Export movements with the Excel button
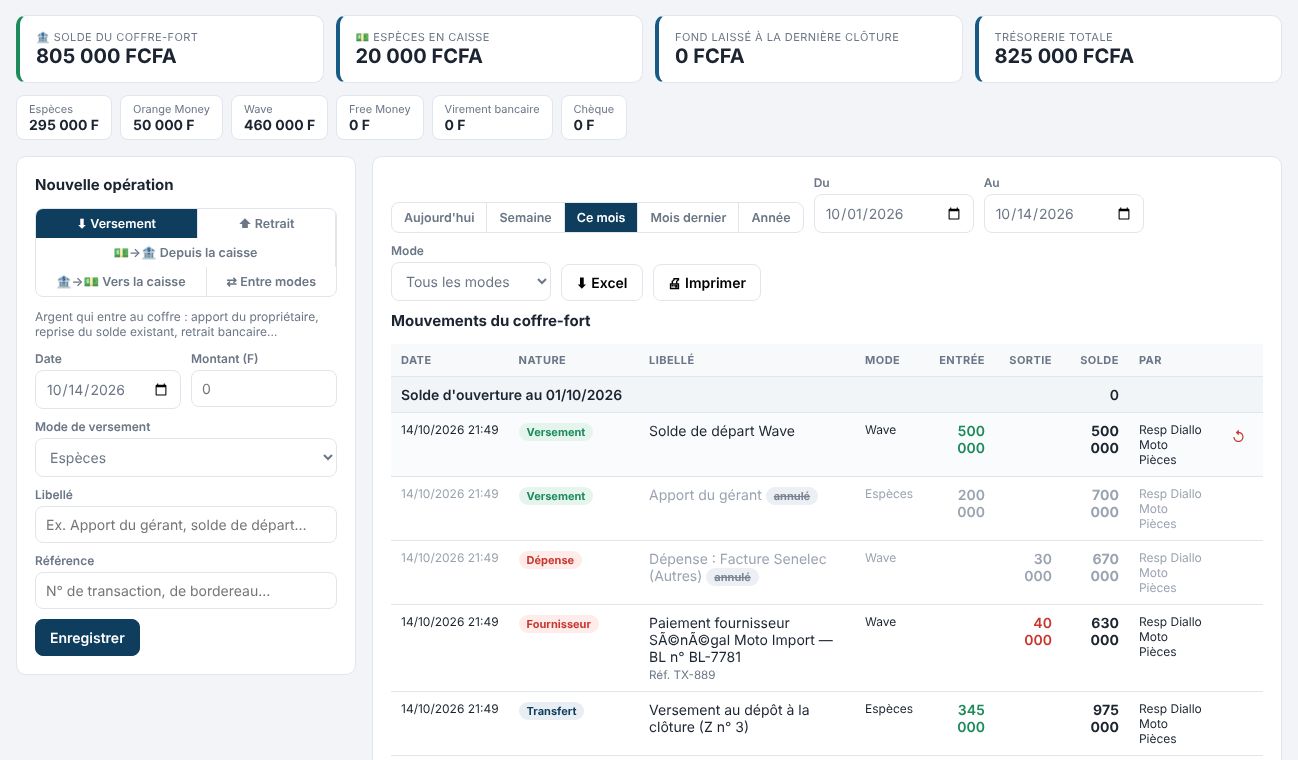 pos(602,283)
